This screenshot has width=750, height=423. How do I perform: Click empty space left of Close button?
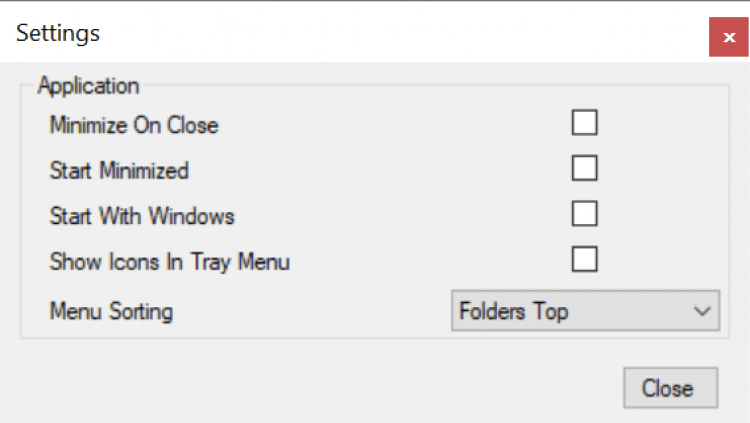tap(400, 387)
